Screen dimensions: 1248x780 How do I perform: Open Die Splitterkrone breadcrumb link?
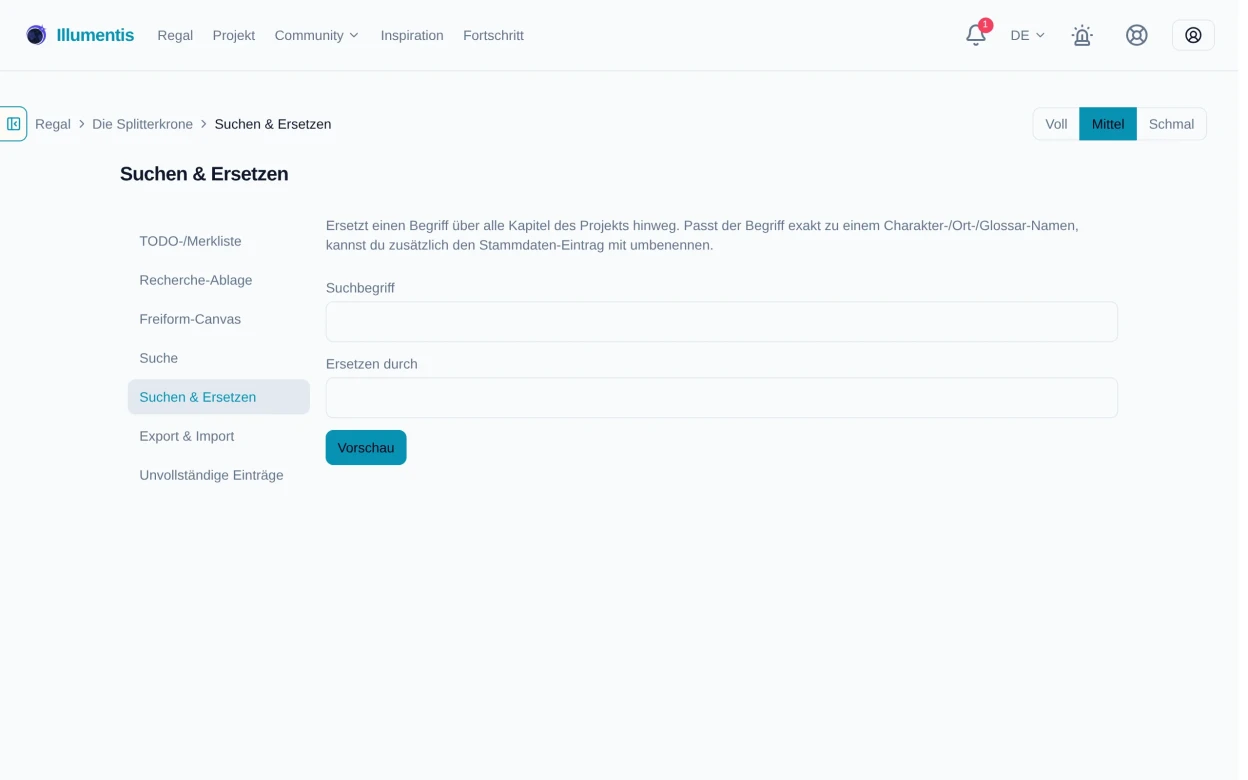click(x=142, y=124)
